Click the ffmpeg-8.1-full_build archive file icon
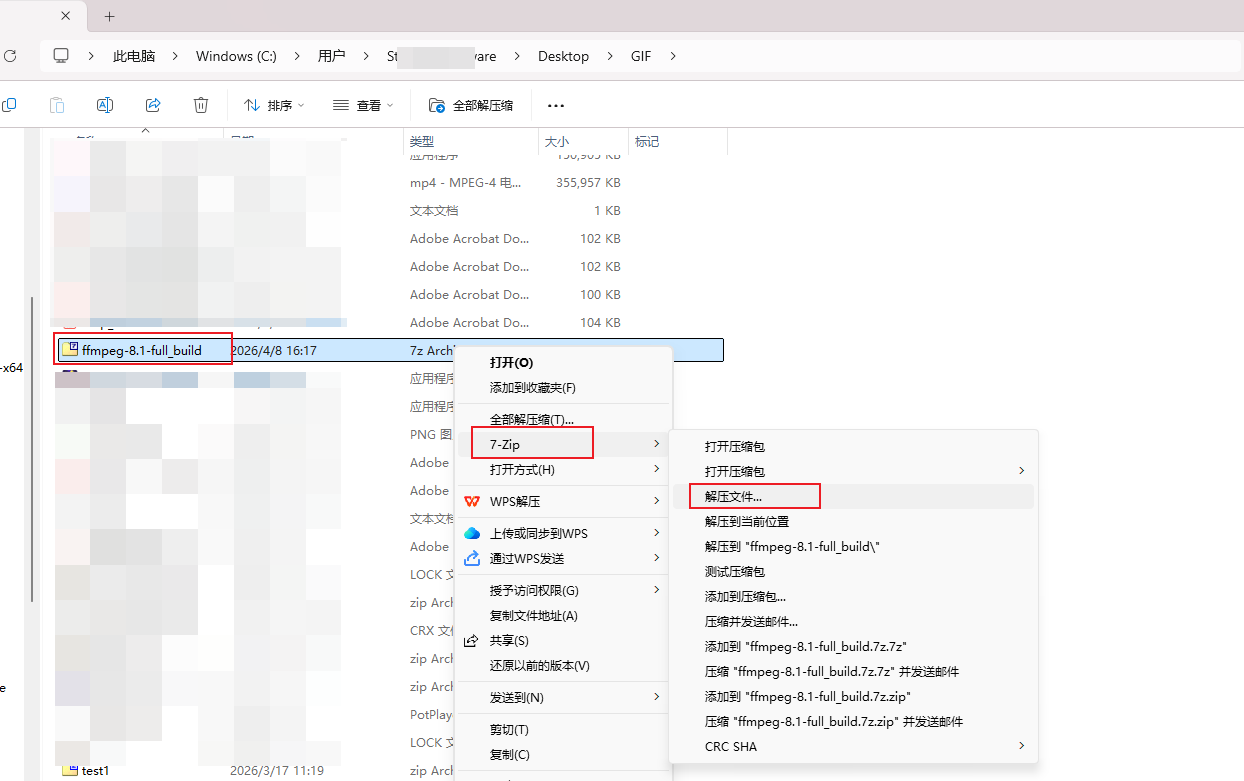 click(70, 350)
